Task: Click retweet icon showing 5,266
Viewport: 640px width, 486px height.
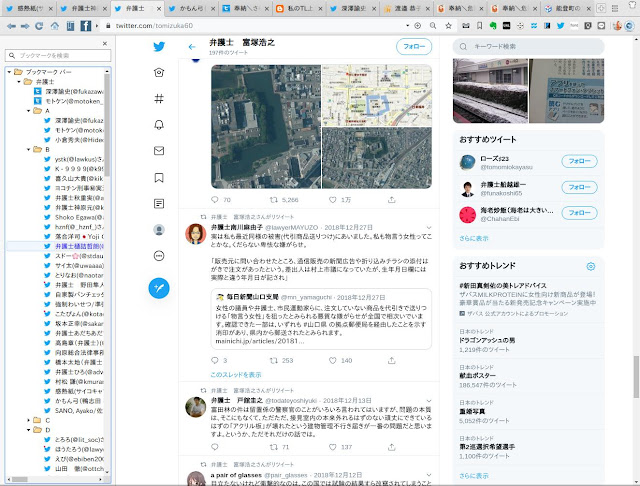Action: coord(273,200)
